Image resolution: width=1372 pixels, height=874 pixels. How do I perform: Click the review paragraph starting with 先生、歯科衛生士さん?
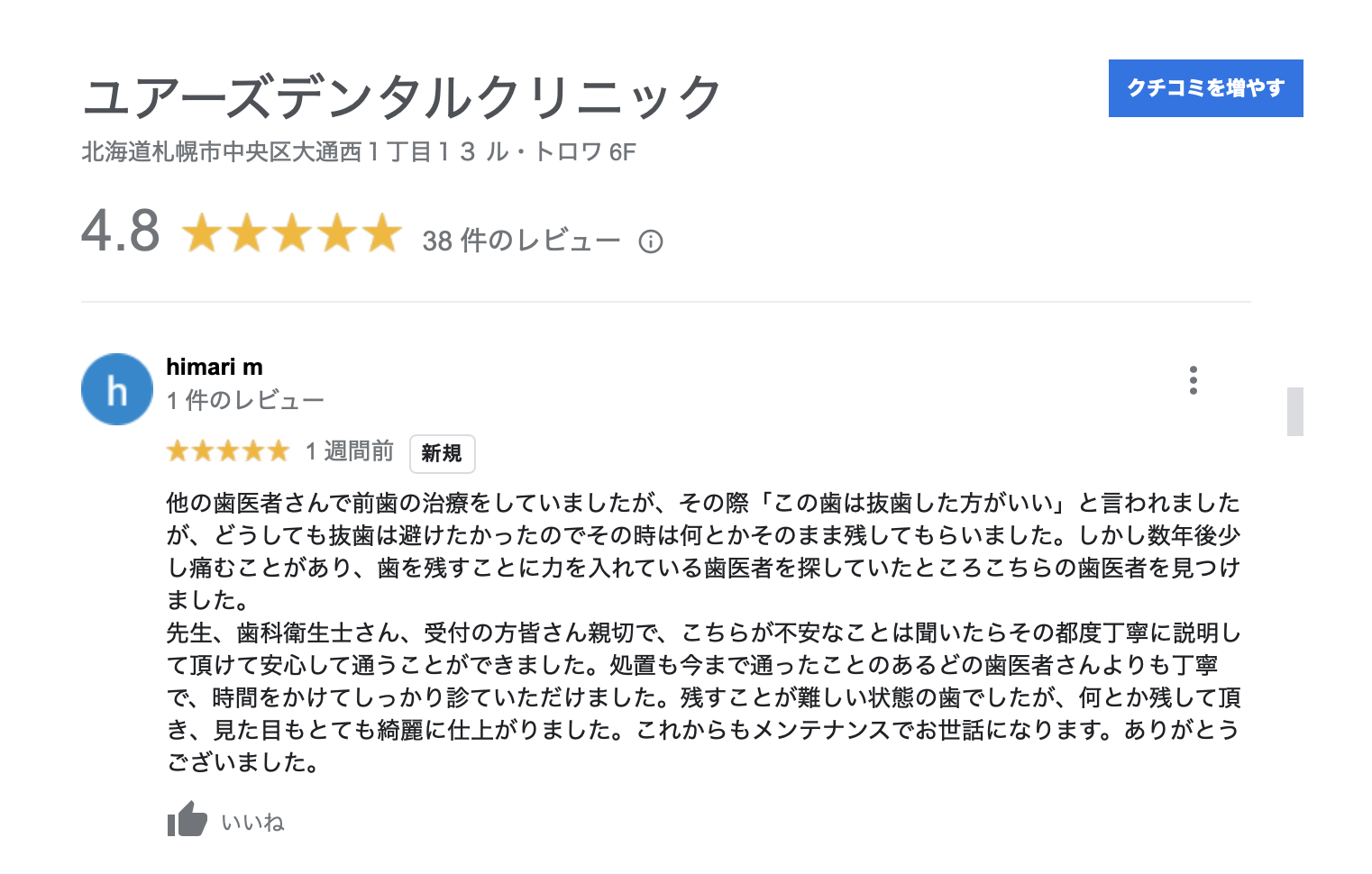coord(703,697)
